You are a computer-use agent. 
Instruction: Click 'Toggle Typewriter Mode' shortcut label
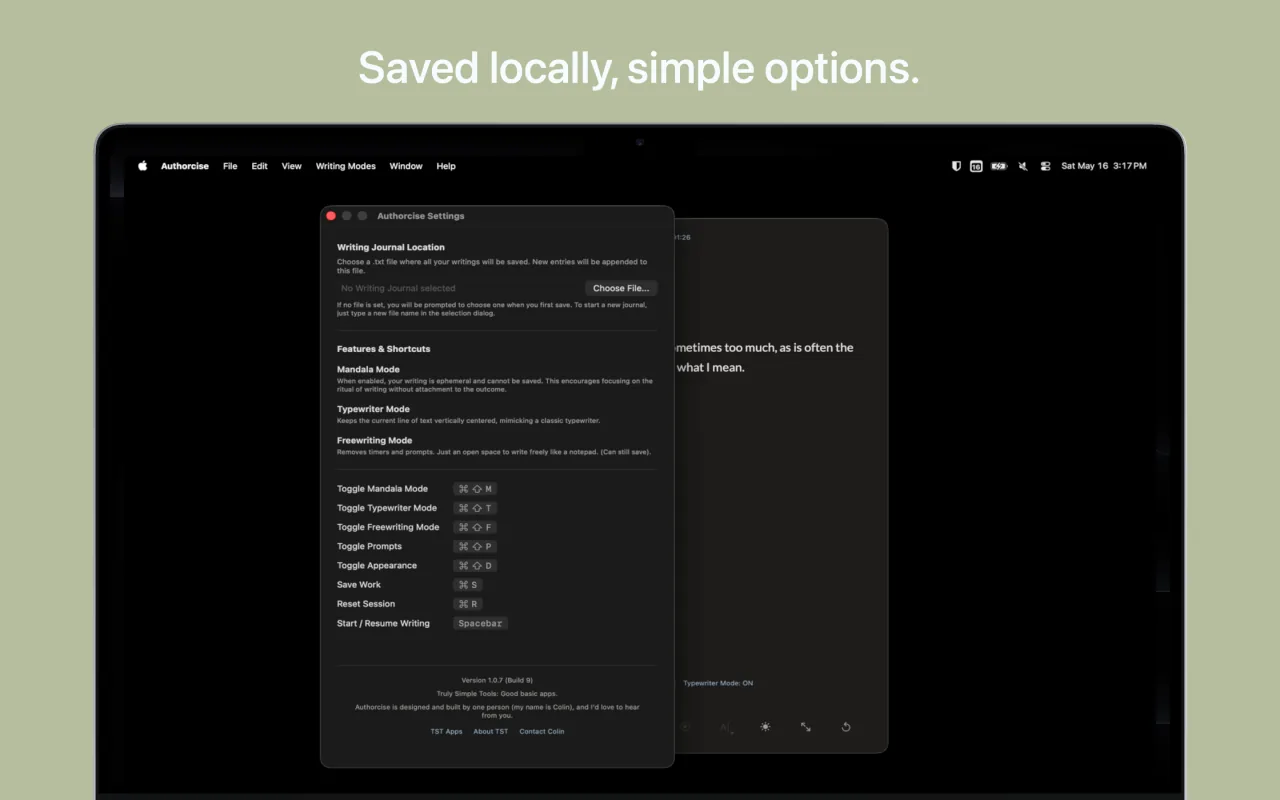point(387,508)
